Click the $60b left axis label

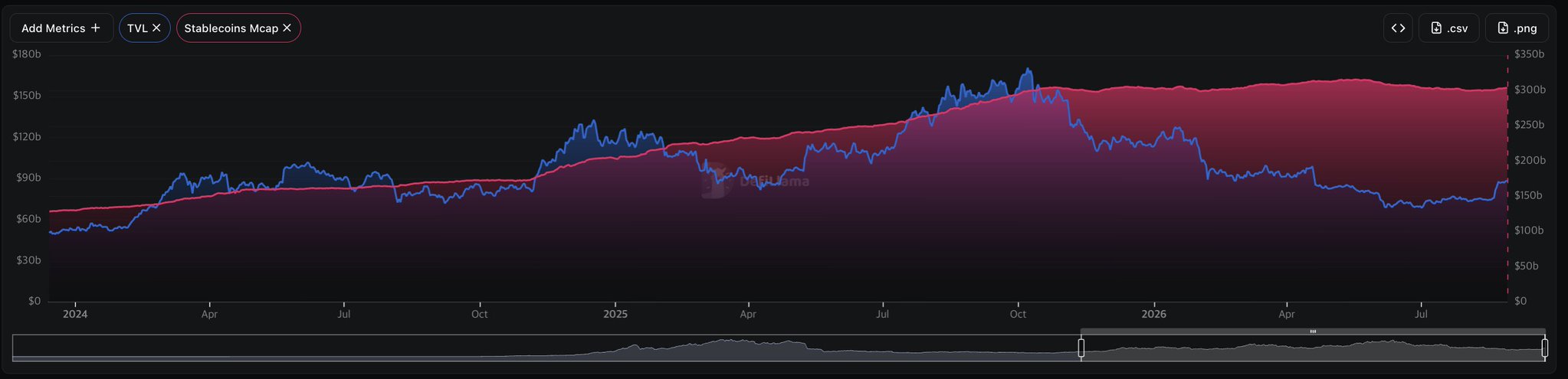pyautogui.click(x=30, y=219)
